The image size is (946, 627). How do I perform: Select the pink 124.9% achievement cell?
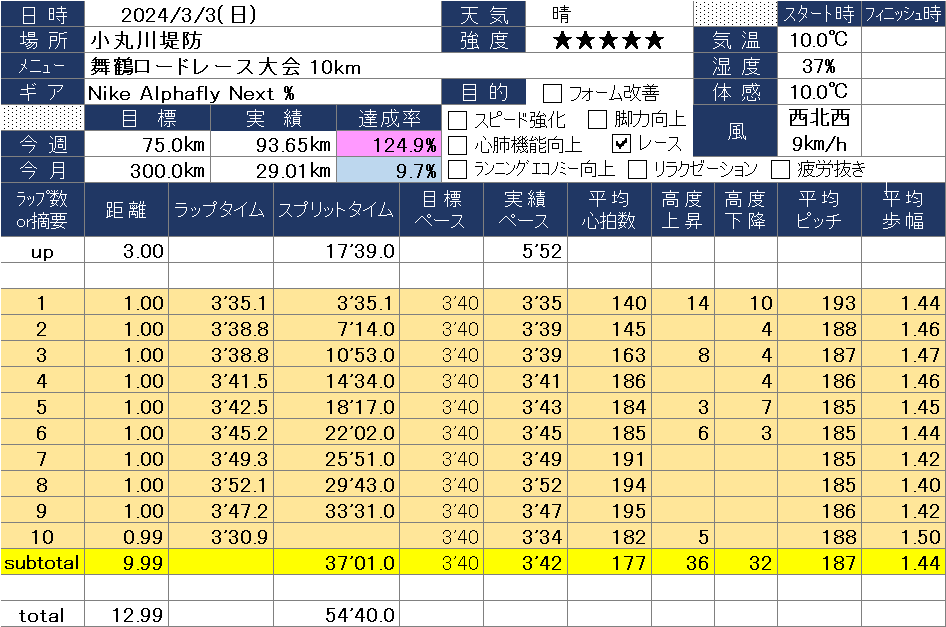[x=388, y=145]
